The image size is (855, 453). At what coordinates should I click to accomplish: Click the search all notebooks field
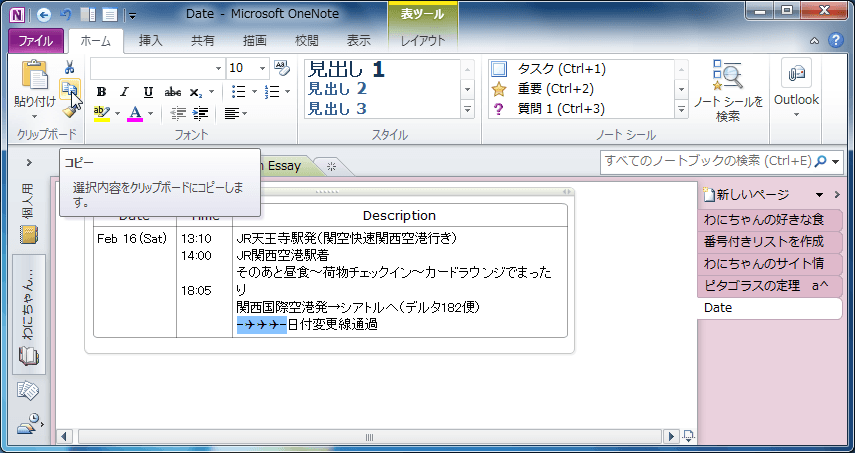pyautogui.click(x=708, y=161)
